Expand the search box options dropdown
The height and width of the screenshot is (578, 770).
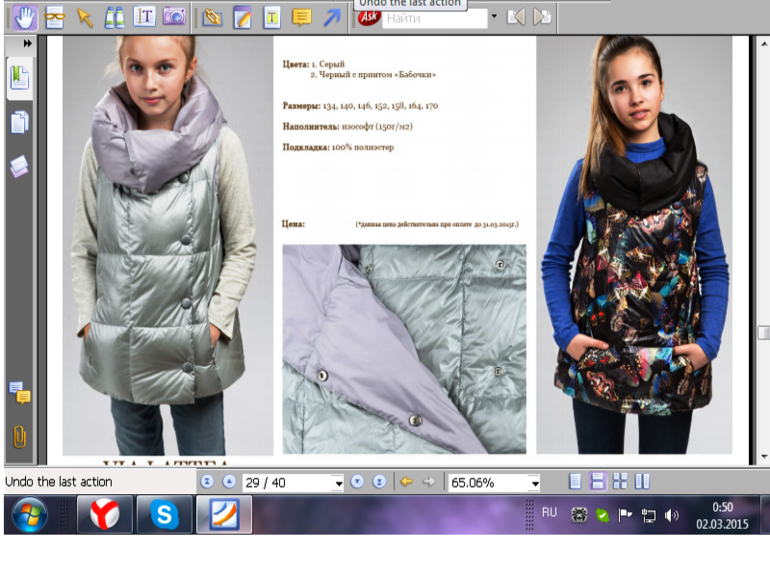click(x=495, y=18)
